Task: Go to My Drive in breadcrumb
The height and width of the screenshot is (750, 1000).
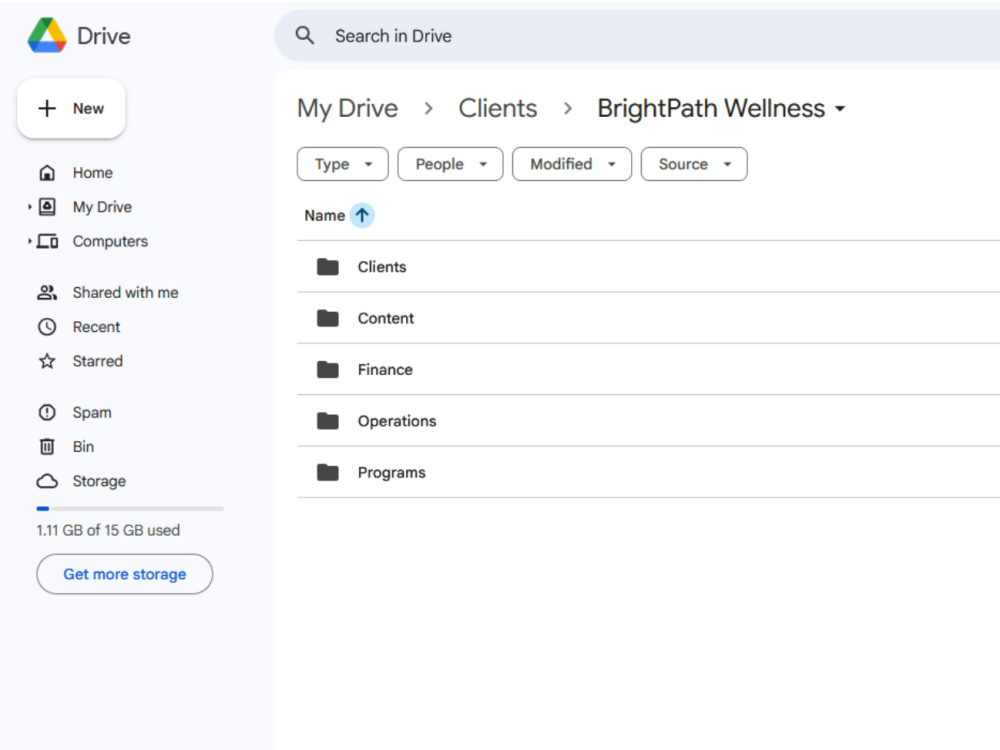Action: tap(348, 108)
